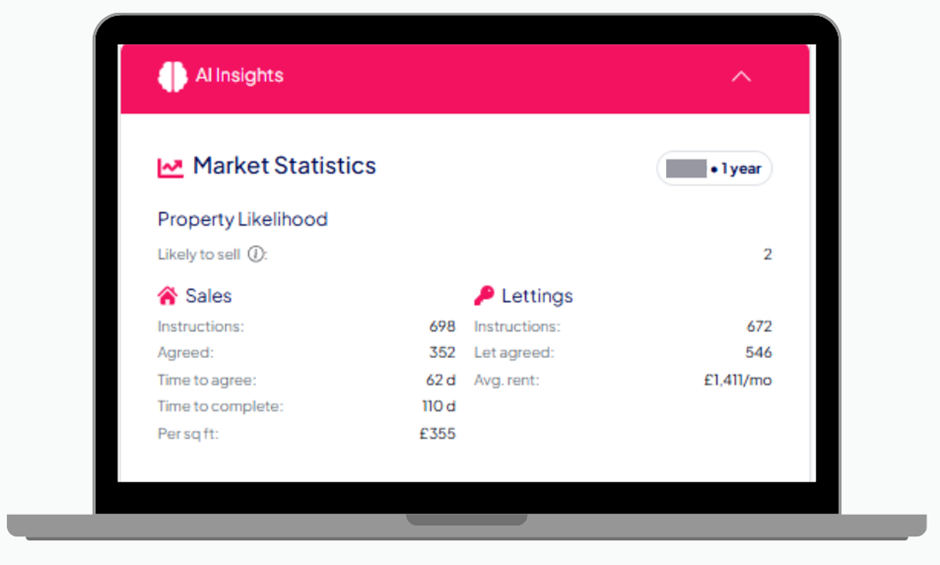Click the AI Insights header title
940x565 pixels.
239,76
